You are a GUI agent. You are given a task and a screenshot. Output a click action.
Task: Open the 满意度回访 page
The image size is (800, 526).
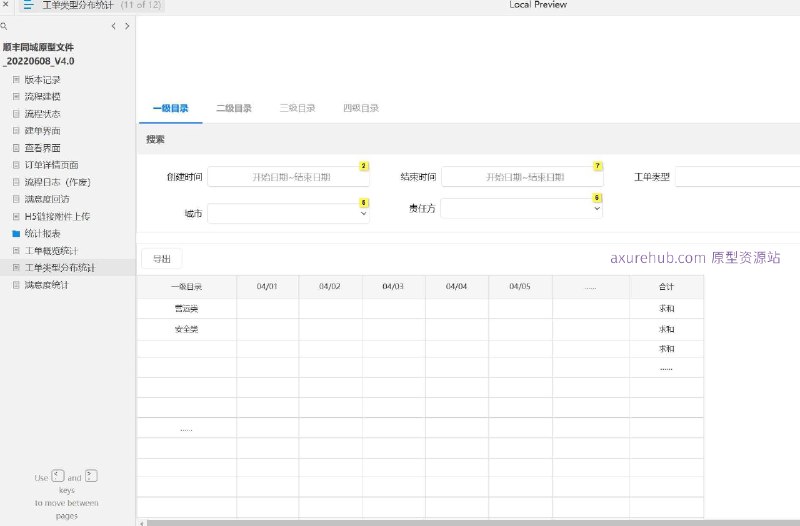coord(47,199)
